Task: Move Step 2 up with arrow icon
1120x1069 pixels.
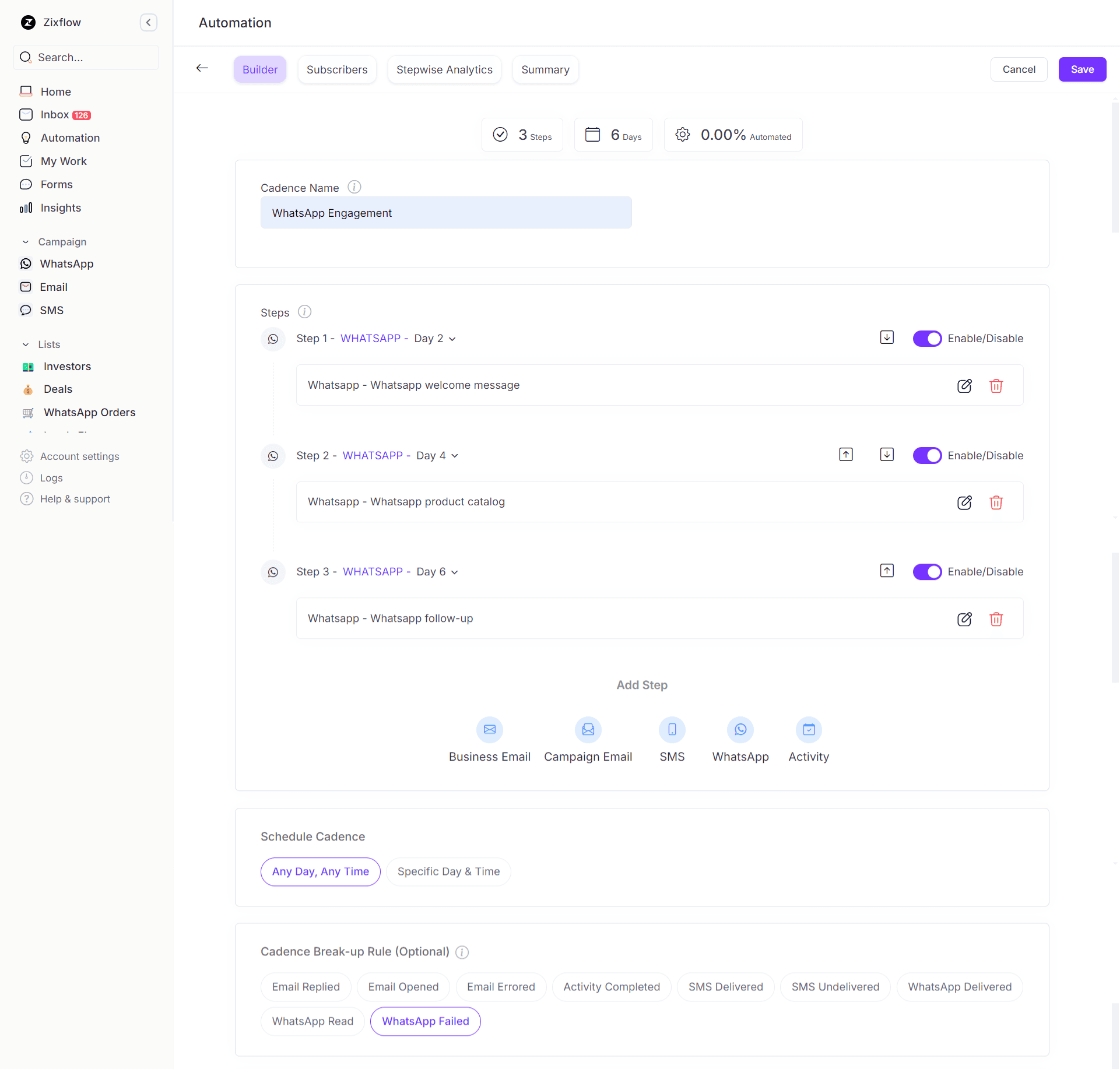Action: pyautogui.click(x=845, y=455)
